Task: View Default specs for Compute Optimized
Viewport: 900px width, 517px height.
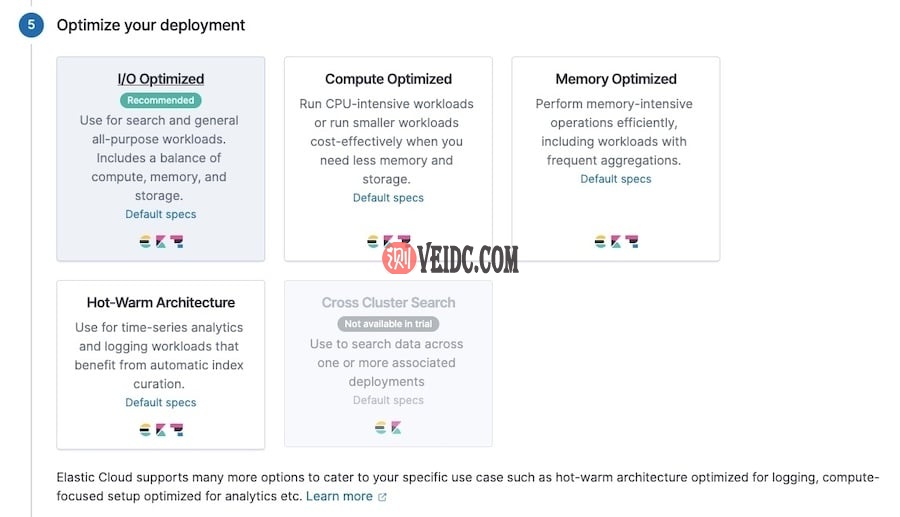Action: tap(388, 198)
